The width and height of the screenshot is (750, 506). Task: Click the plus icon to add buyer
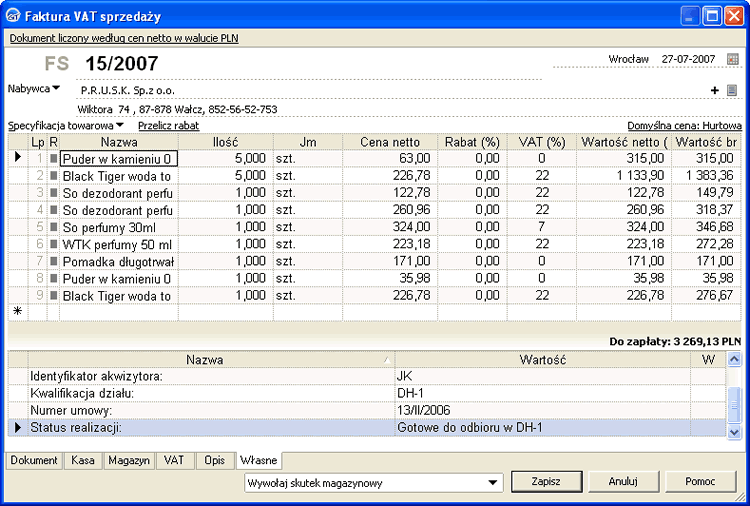[715, 90]
